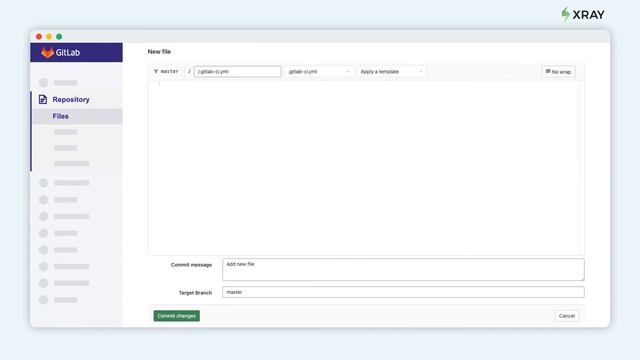Image resolution: width=640 pixels, height=360 pixels.
Task: Click the New file heading
Action: tap(159, 52)
